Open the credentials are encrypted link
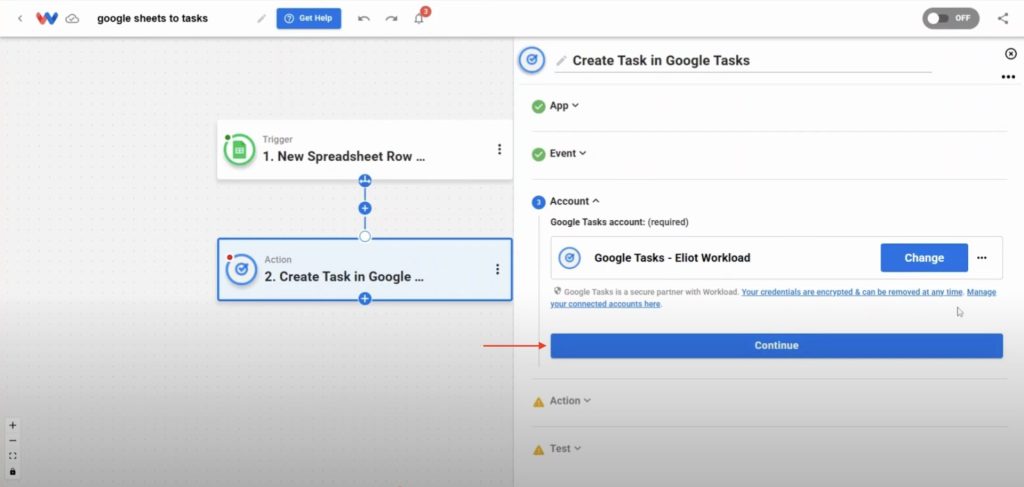 (852, 292)
